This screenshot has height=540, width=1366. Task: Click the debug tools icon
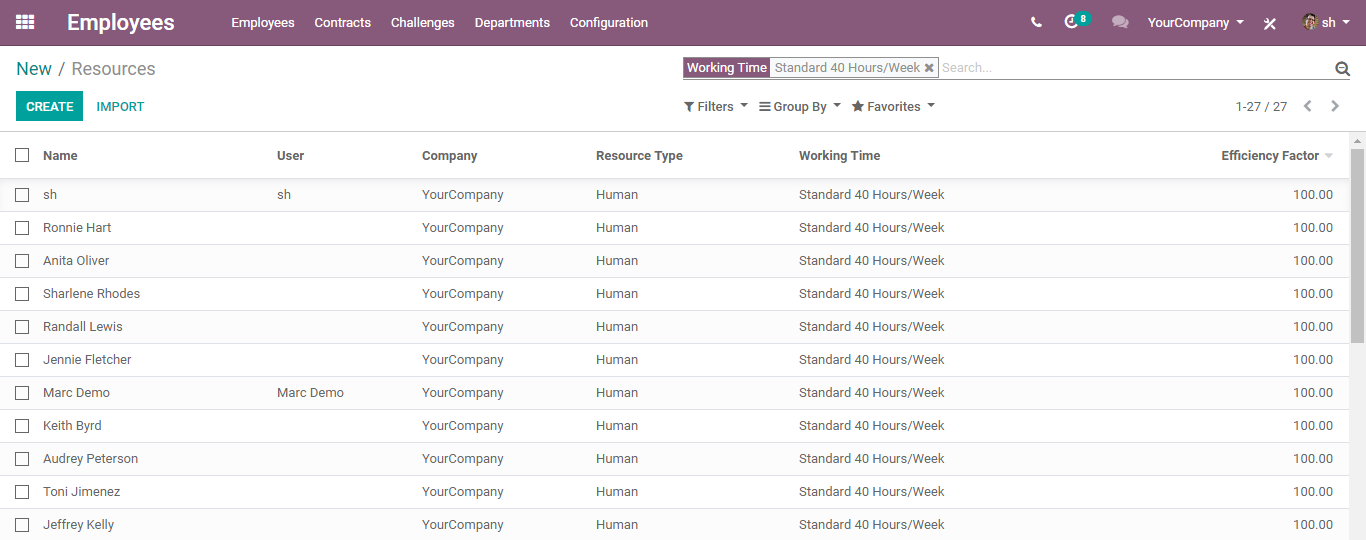point(1270,23)
